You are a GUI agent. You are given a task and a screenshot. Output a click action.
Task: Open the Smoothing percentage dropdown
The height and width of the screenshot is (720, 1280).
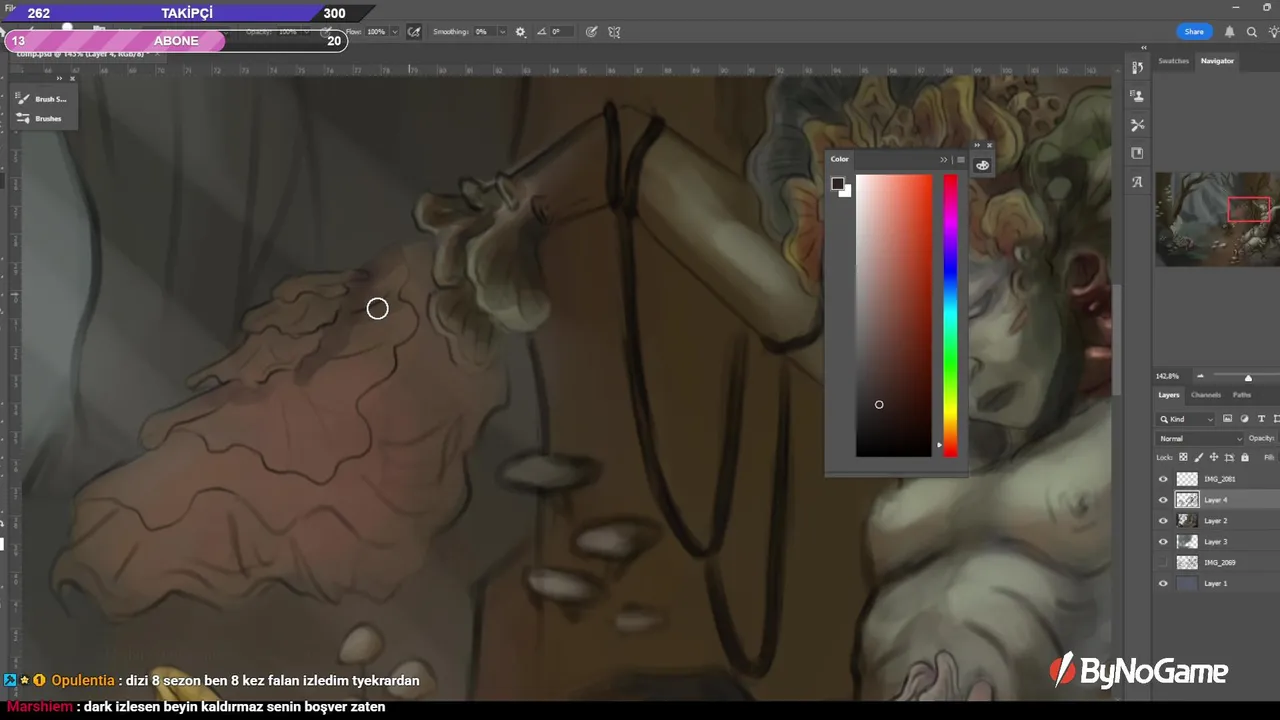point(502,32)
